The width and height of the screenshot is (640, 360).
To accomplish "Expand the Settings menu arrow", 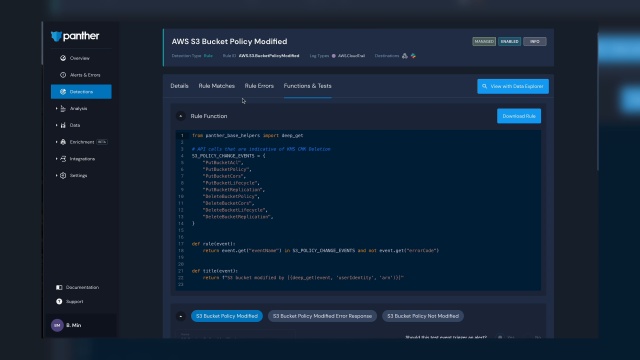I will click(x=56, y=175).
